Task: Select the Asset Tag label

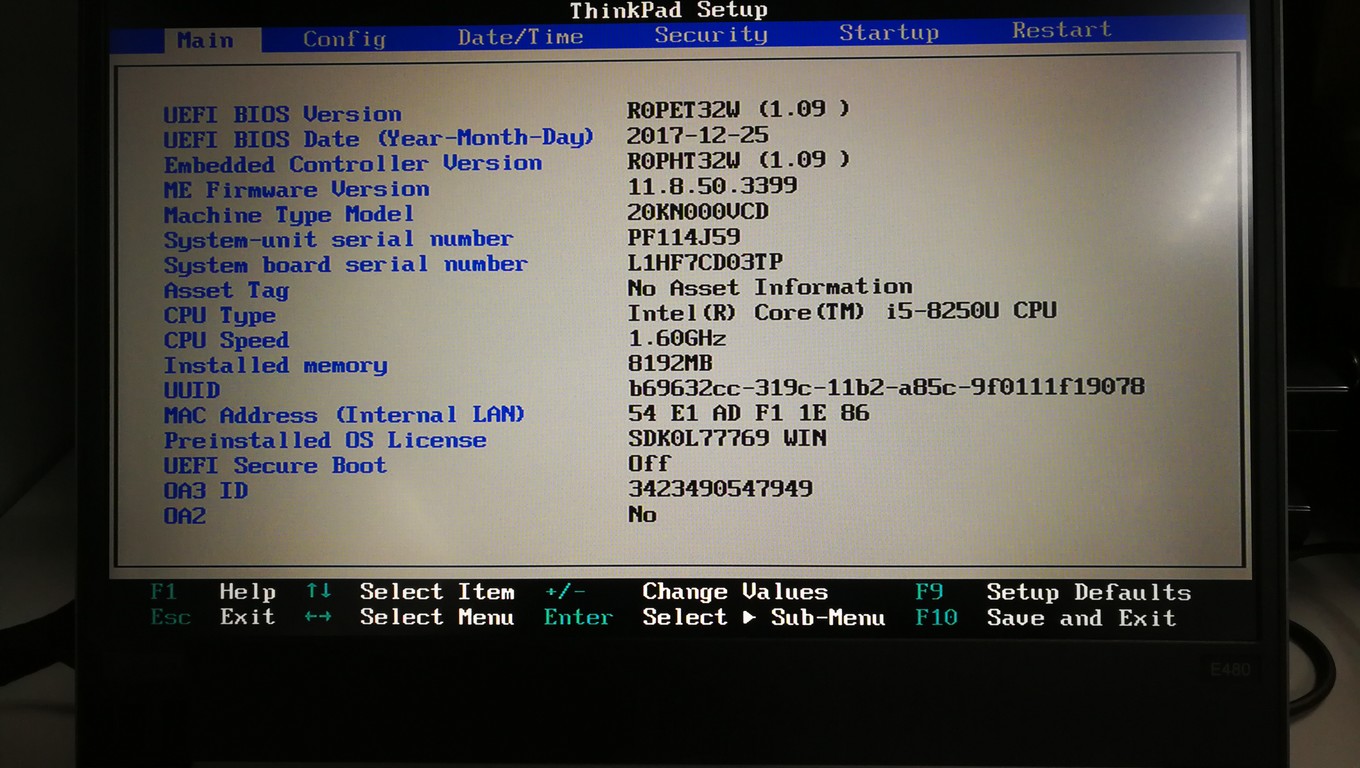Action: [227, 290]
